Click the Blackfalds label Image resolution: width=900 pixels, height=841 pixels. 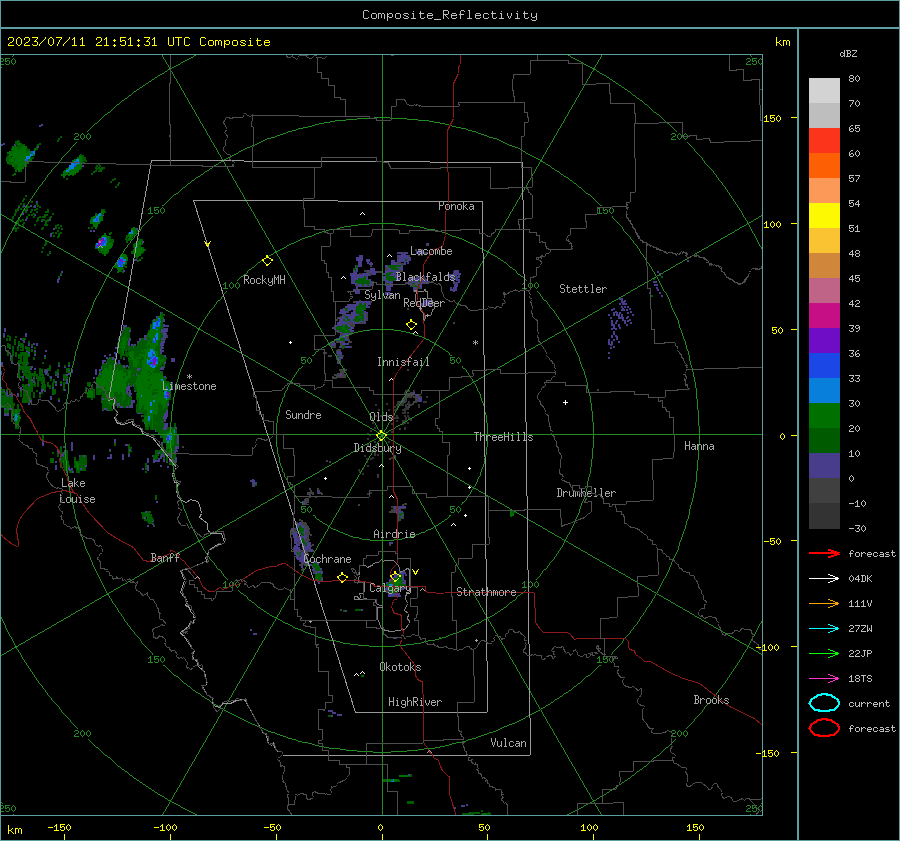click(x=425, y=277)
